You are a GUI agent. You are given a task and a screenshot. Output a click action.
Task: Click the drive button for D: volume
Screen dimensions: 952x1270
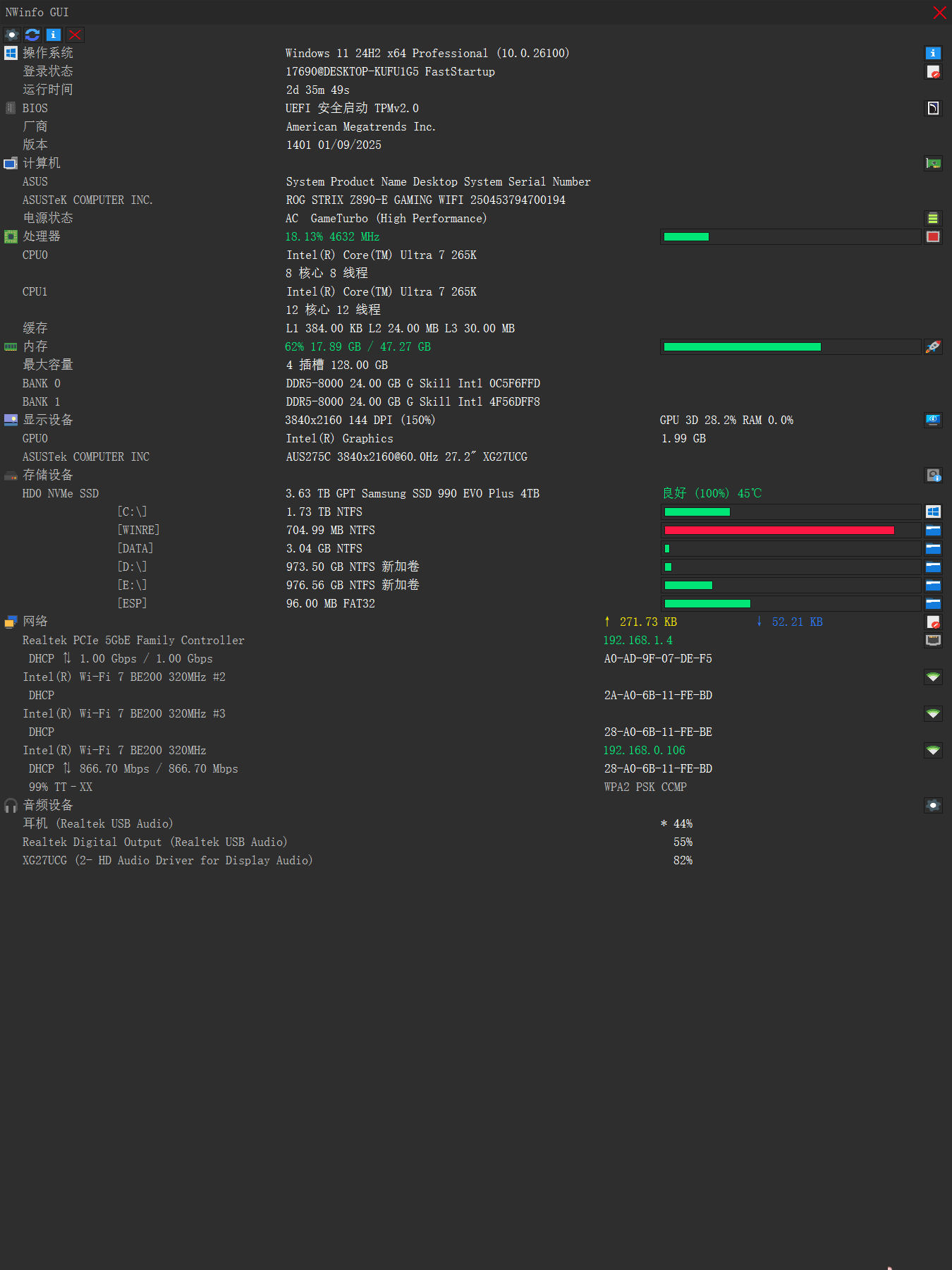coord(933,567)
